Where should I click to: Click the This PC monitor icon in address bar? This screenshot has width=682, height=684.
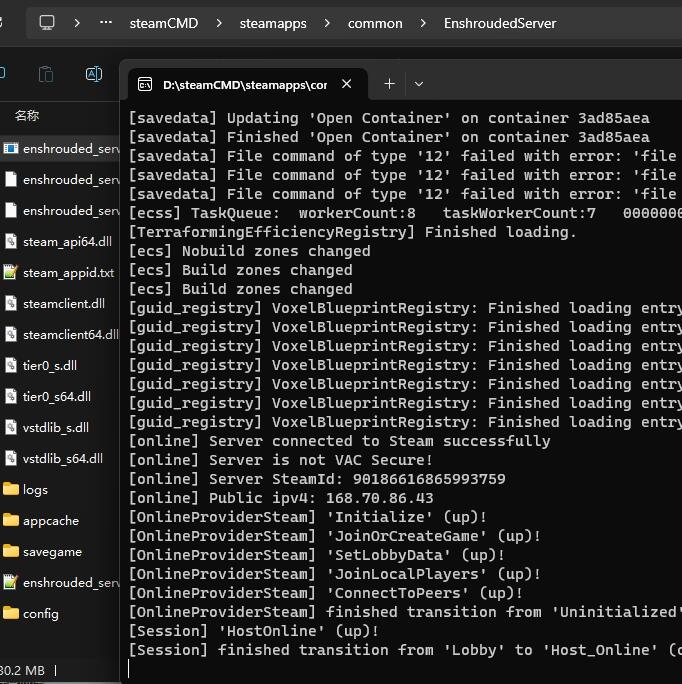coord(47,22)
